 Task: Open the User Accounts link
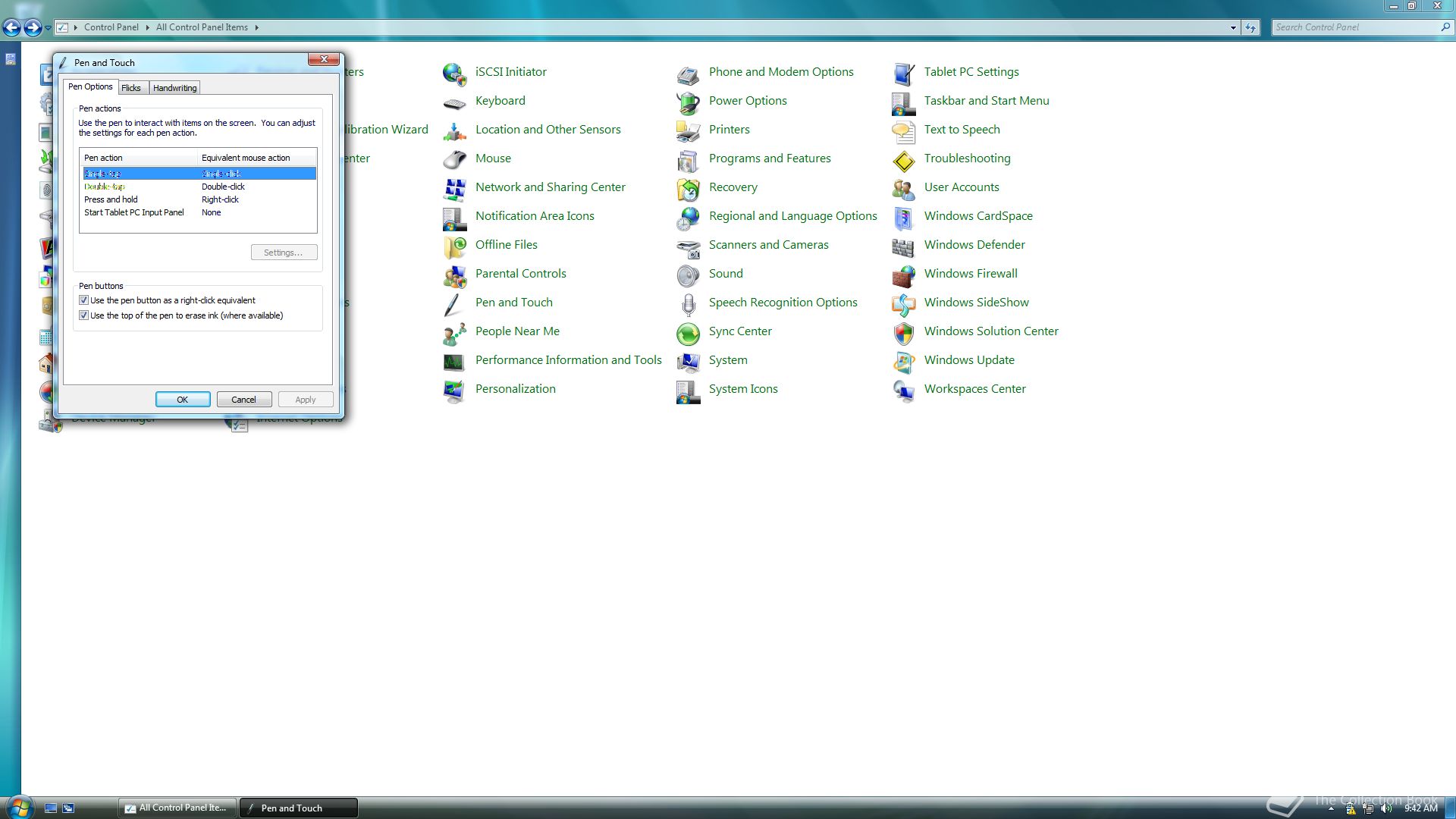pyautogui.click(x=962, y=187)
